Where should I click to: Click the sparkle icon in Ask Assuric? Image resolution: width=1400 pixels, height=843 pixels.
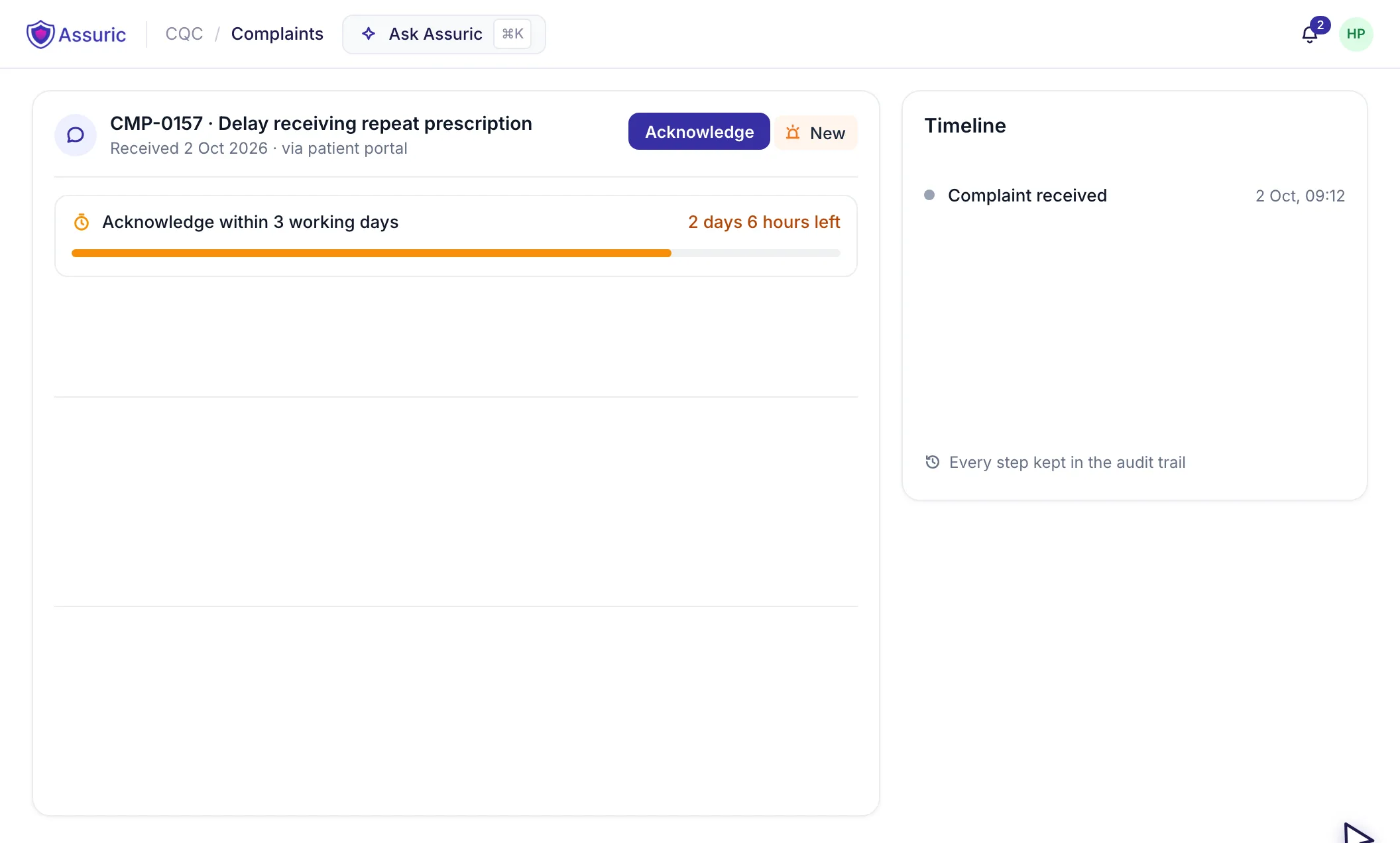pyautogui.click(x=369, y=34)
